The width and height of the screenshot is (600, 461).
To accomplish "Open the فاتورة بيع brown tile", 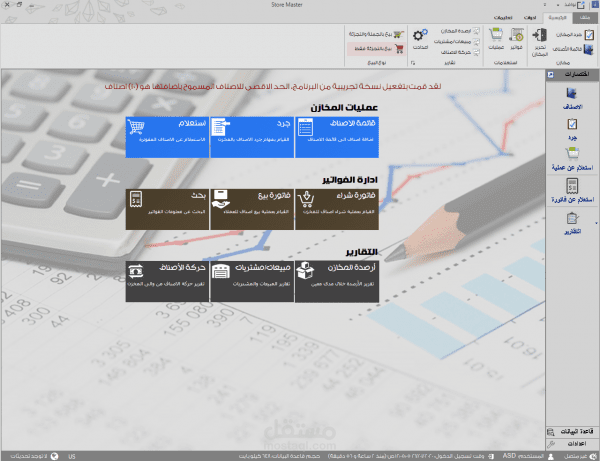I will 252,209.
